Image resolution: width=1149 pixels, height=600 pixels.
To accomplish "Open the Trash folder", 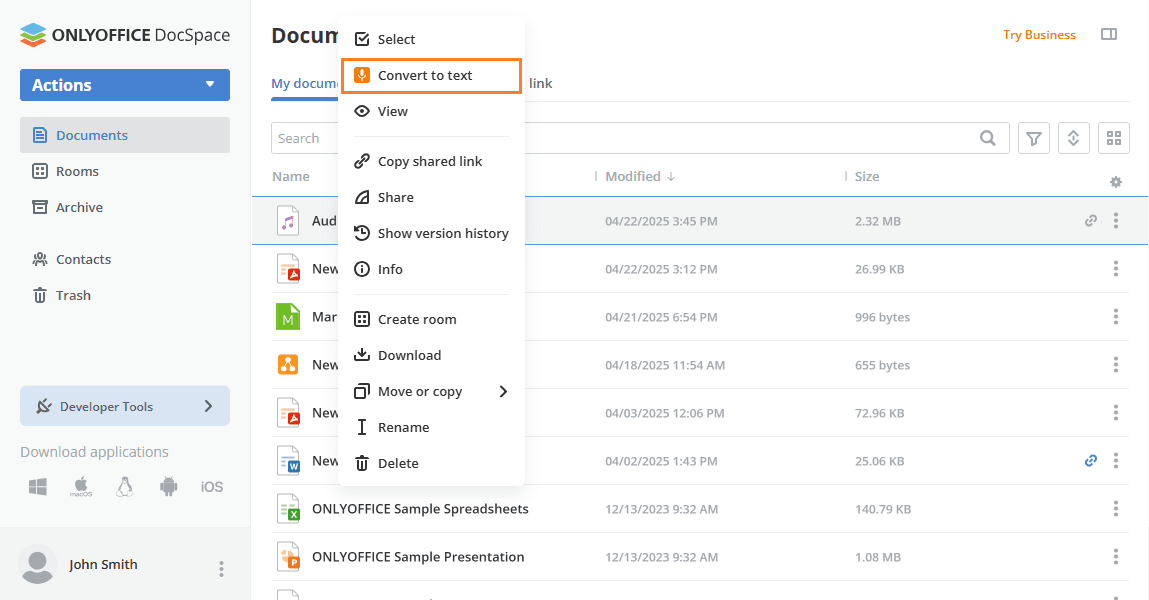I will click(62, 295).
